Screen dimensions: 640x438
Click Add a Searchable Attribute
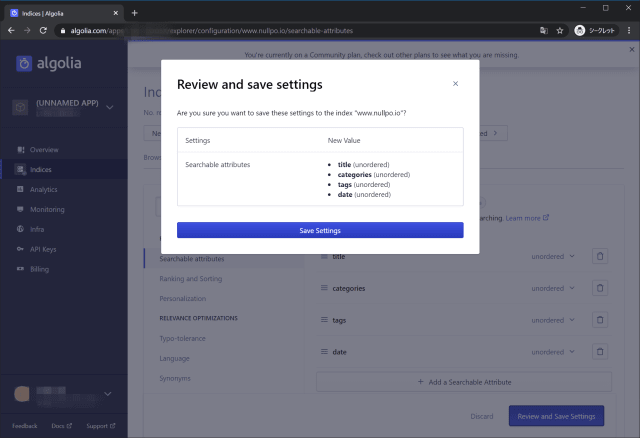[464, 382]
